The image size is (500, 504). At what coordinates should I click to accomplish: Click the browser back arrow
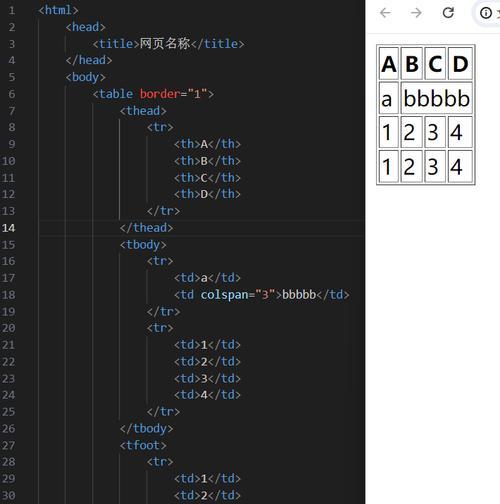tap(385, 13)
